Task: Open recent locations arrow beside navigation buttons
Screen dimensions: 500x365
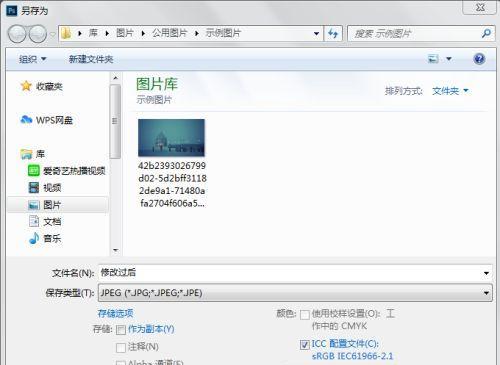Action: [x=52, y=34]
